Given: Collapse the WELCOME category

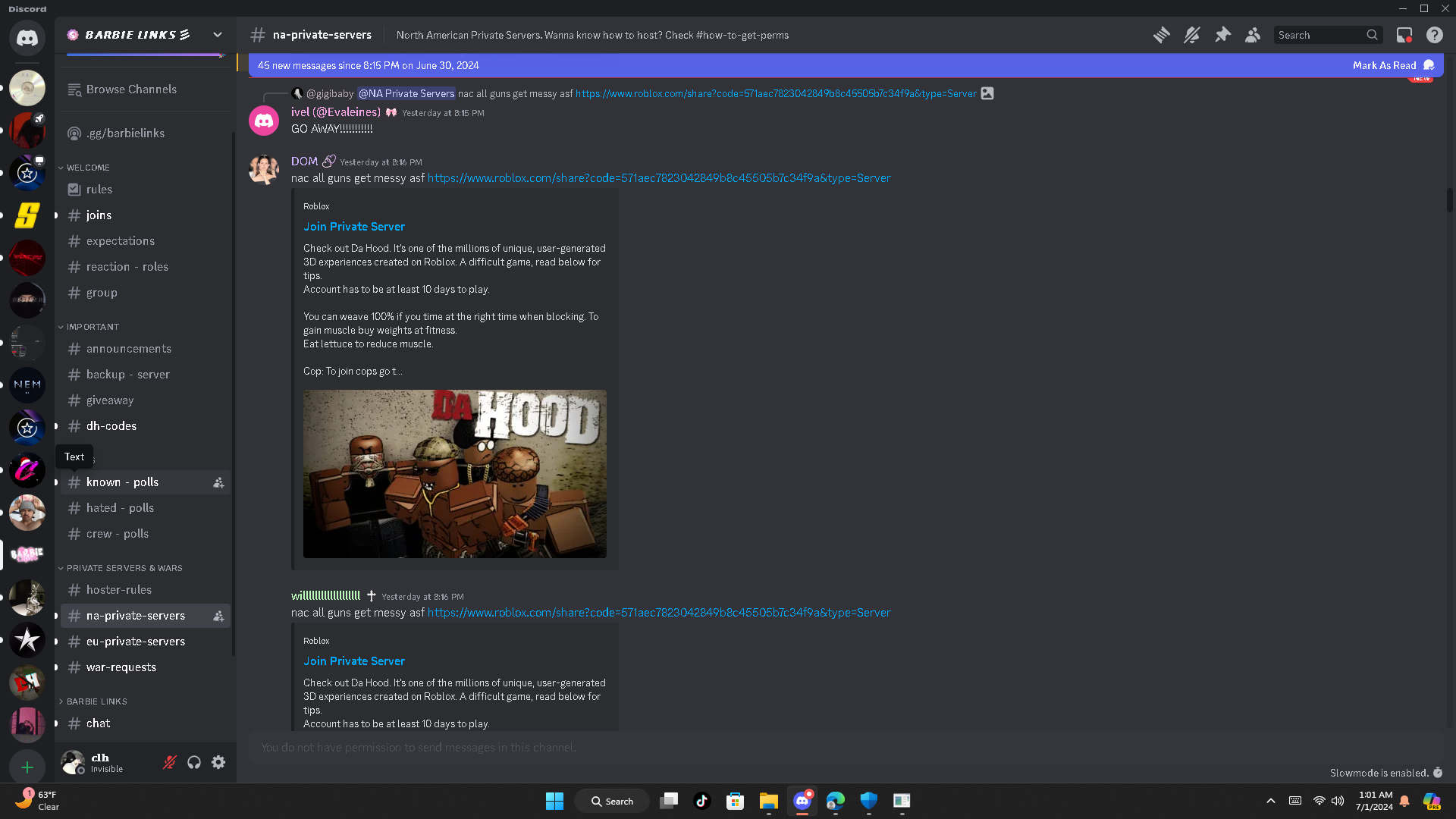Looking at the screenshot, I should (x=88, y=168).
